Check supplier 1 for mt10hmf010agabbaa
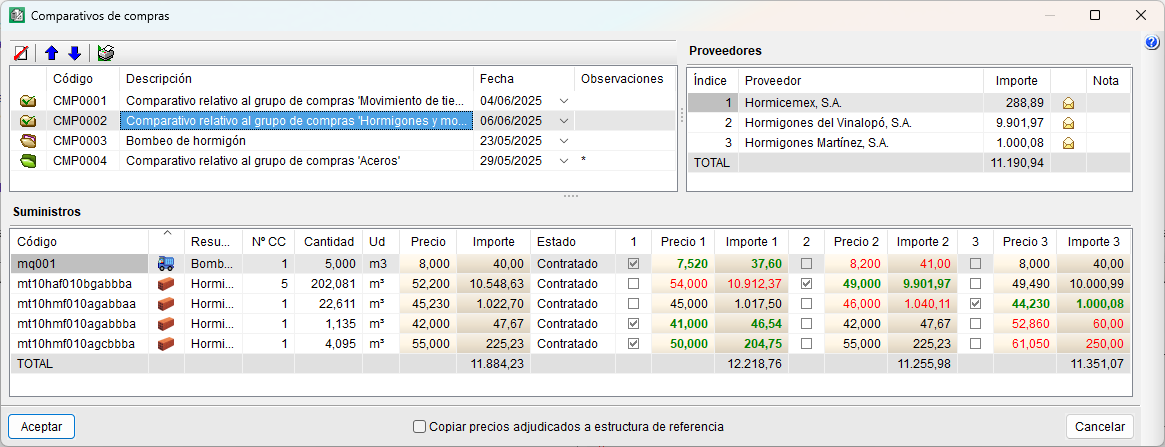Image resolution: width=1165 pixels, height=447 pixels. pos(633,304)
